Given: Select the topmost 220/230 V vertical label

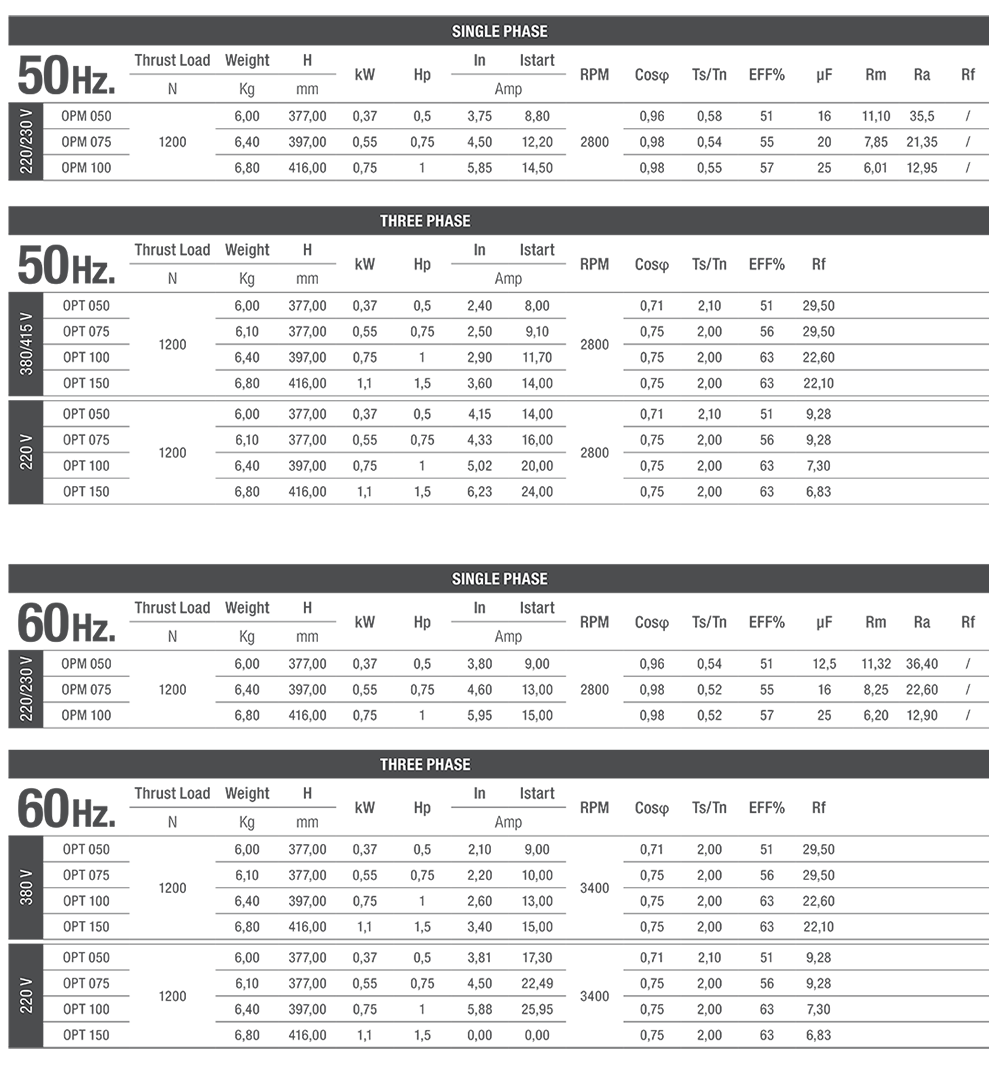Looking at the screenshot, I should click(27, 141).
